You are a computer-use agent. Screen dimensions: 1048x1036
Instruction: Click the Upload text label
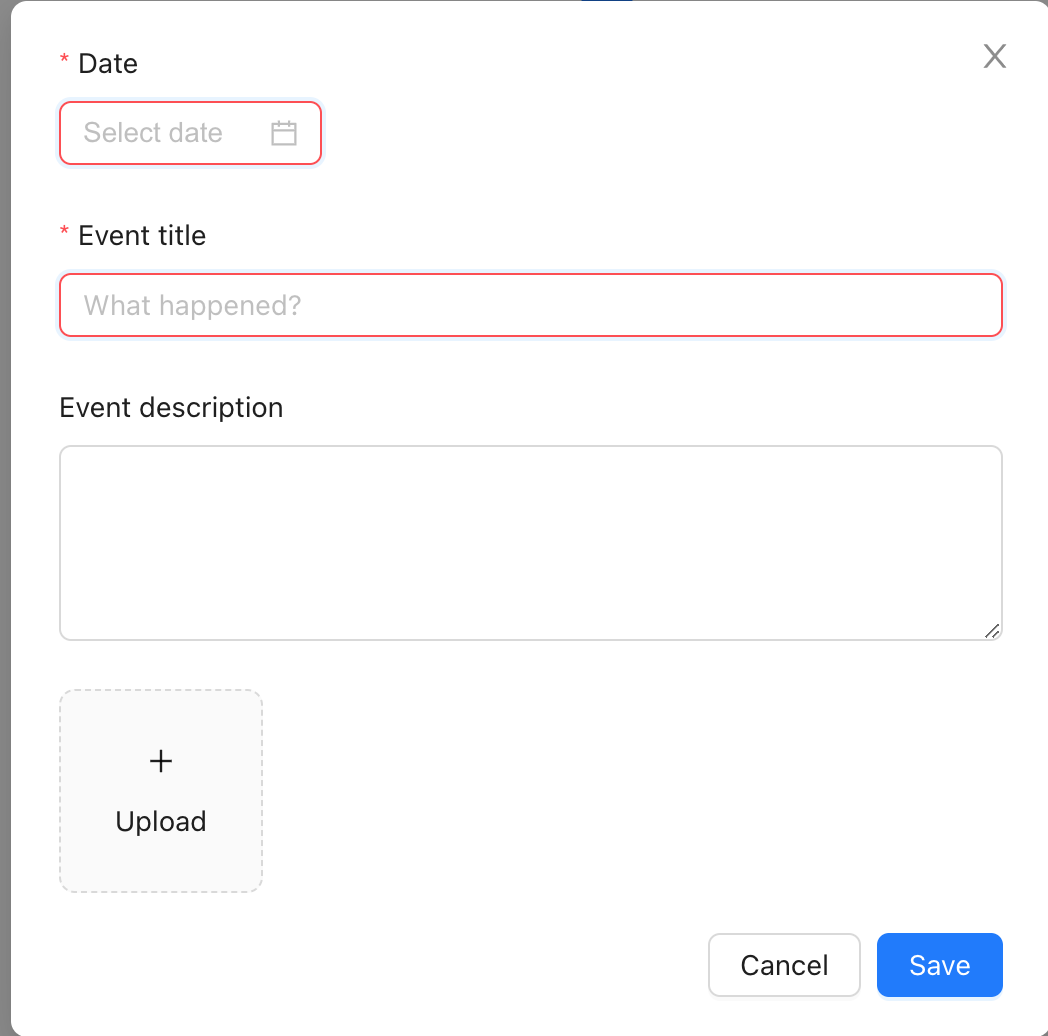tap(161, 822)
